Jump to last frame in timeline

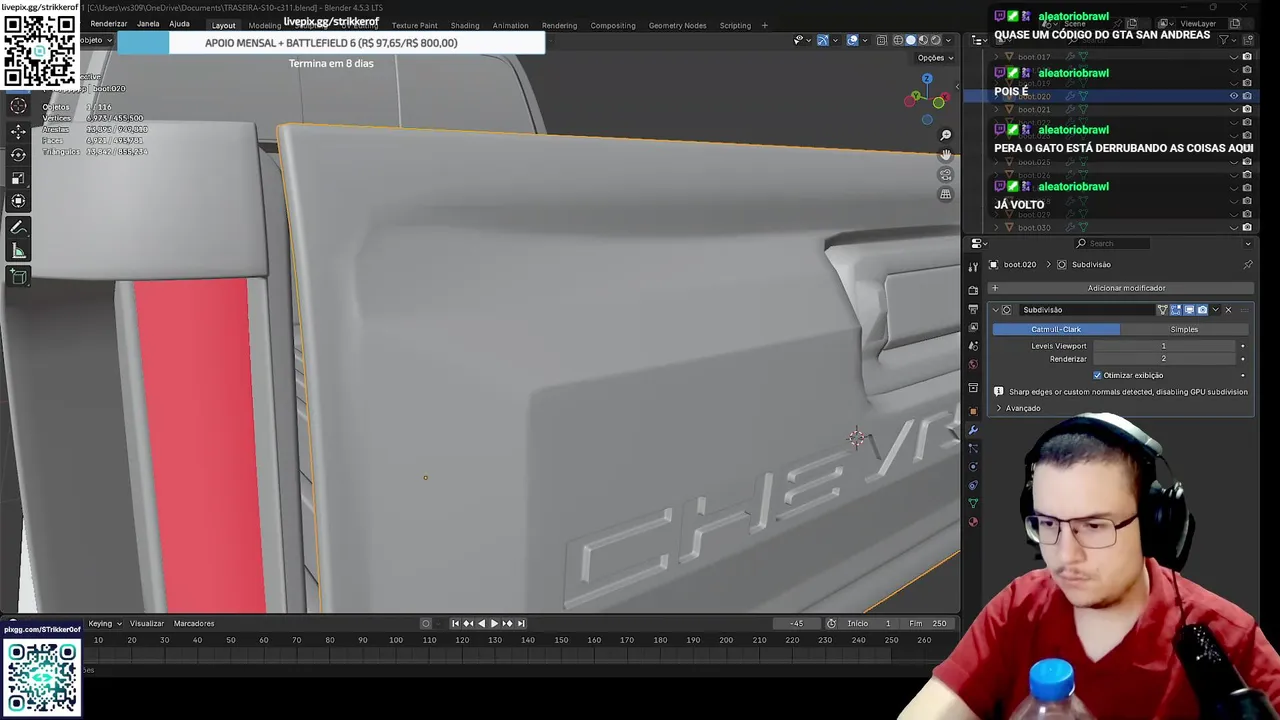tap(521, 623)
